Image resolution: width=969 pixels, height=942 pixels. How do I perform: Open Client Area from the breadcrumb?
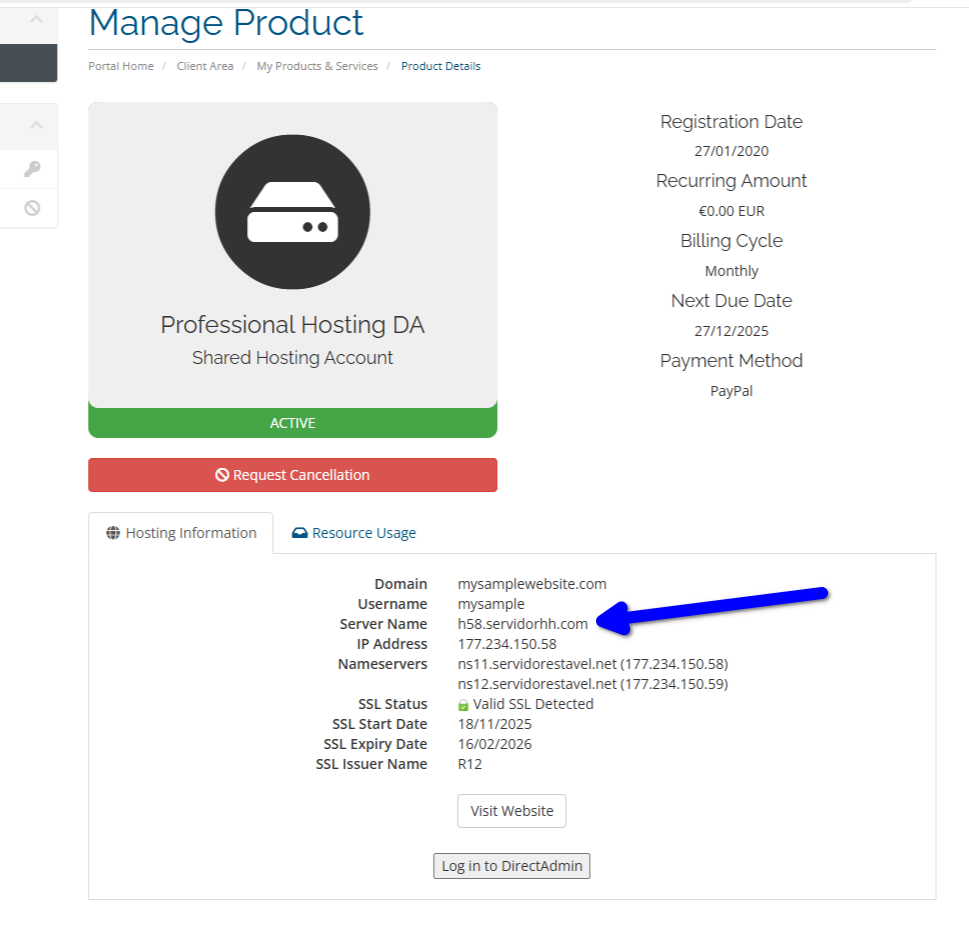(204, 65)
